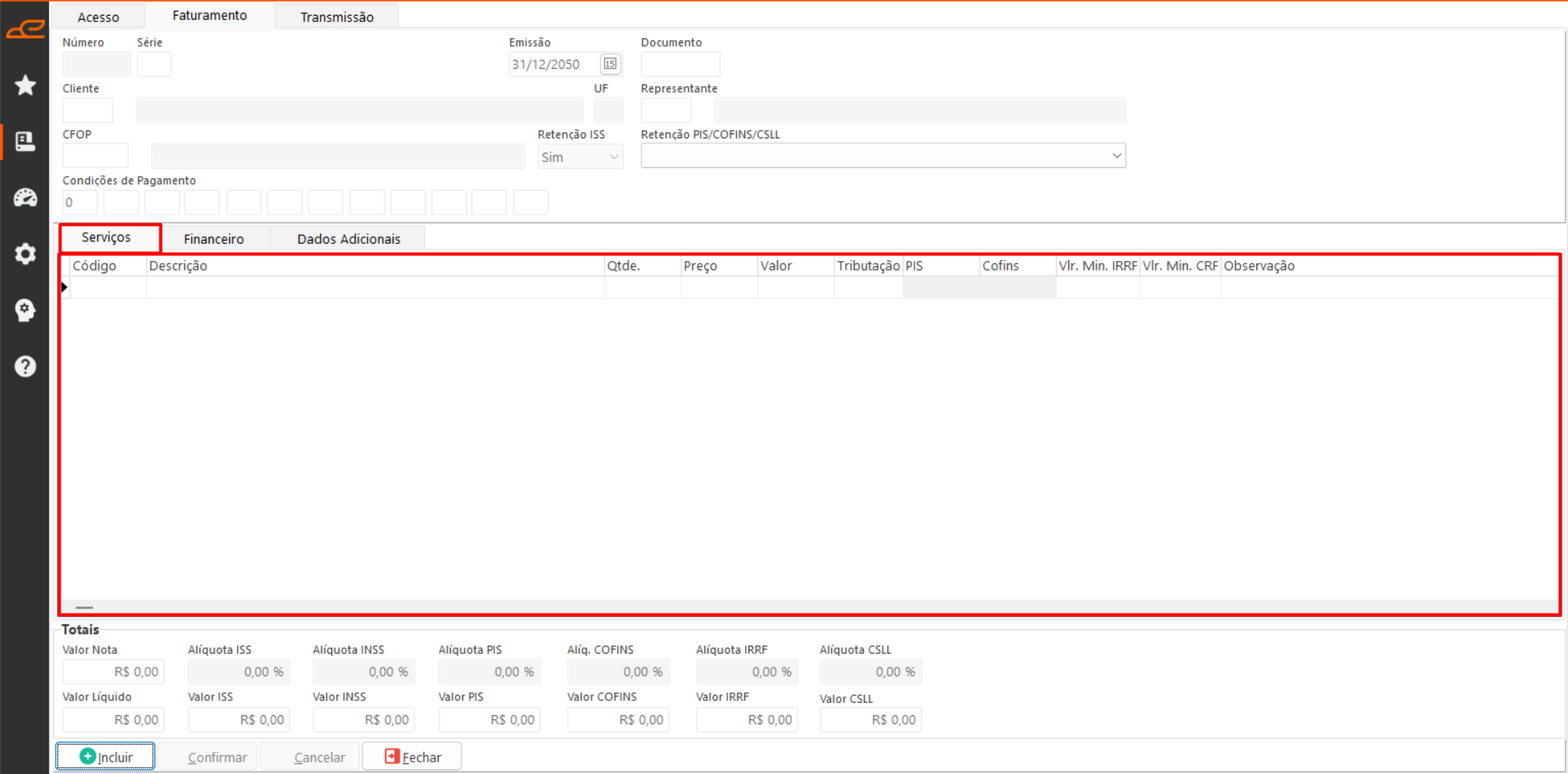Select the invoicing module sidebar icon
This screenshot has width=1568, height=774.
tap(25, 142)
